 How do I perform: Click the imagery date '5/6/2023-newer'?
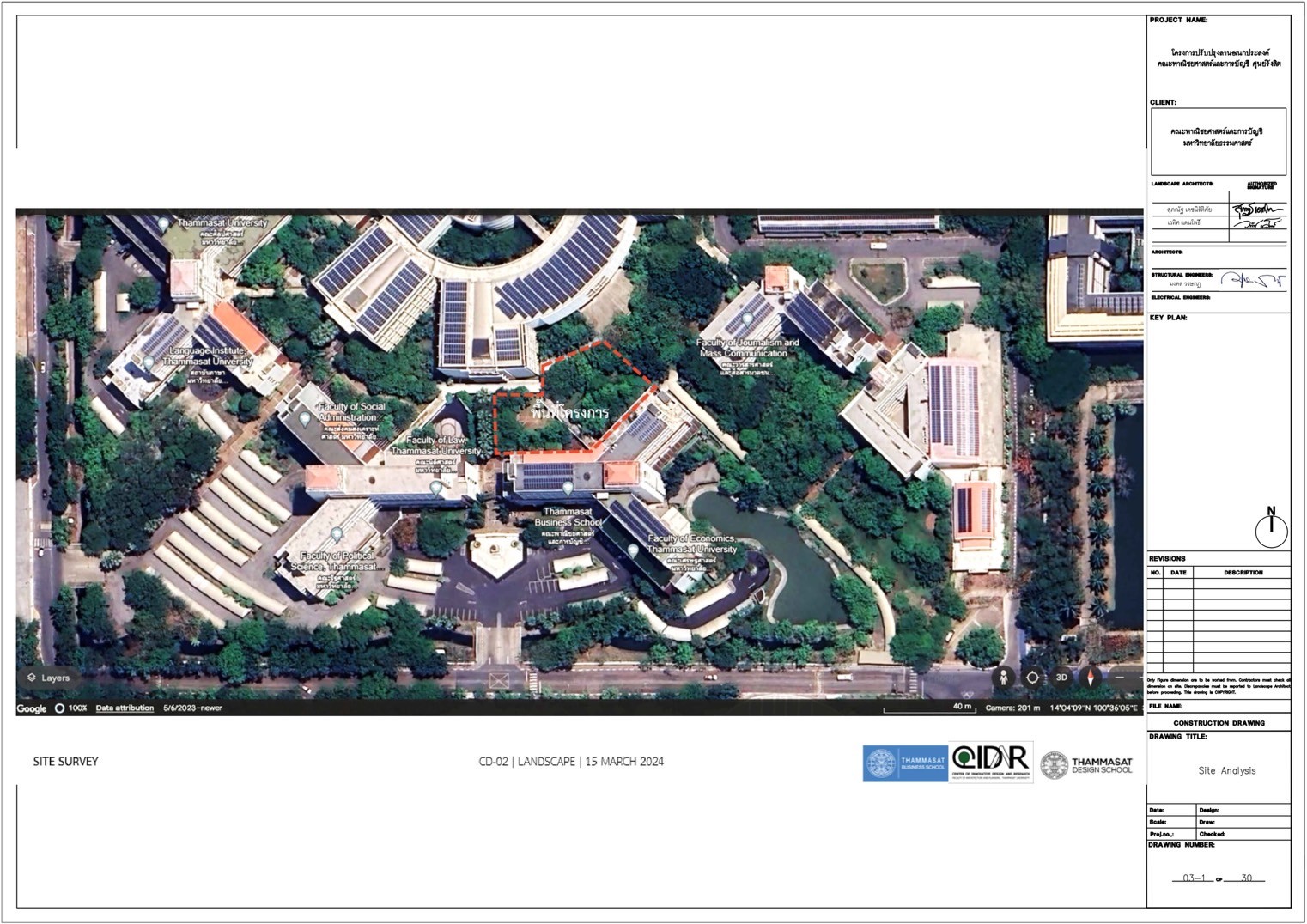point(192,708)
